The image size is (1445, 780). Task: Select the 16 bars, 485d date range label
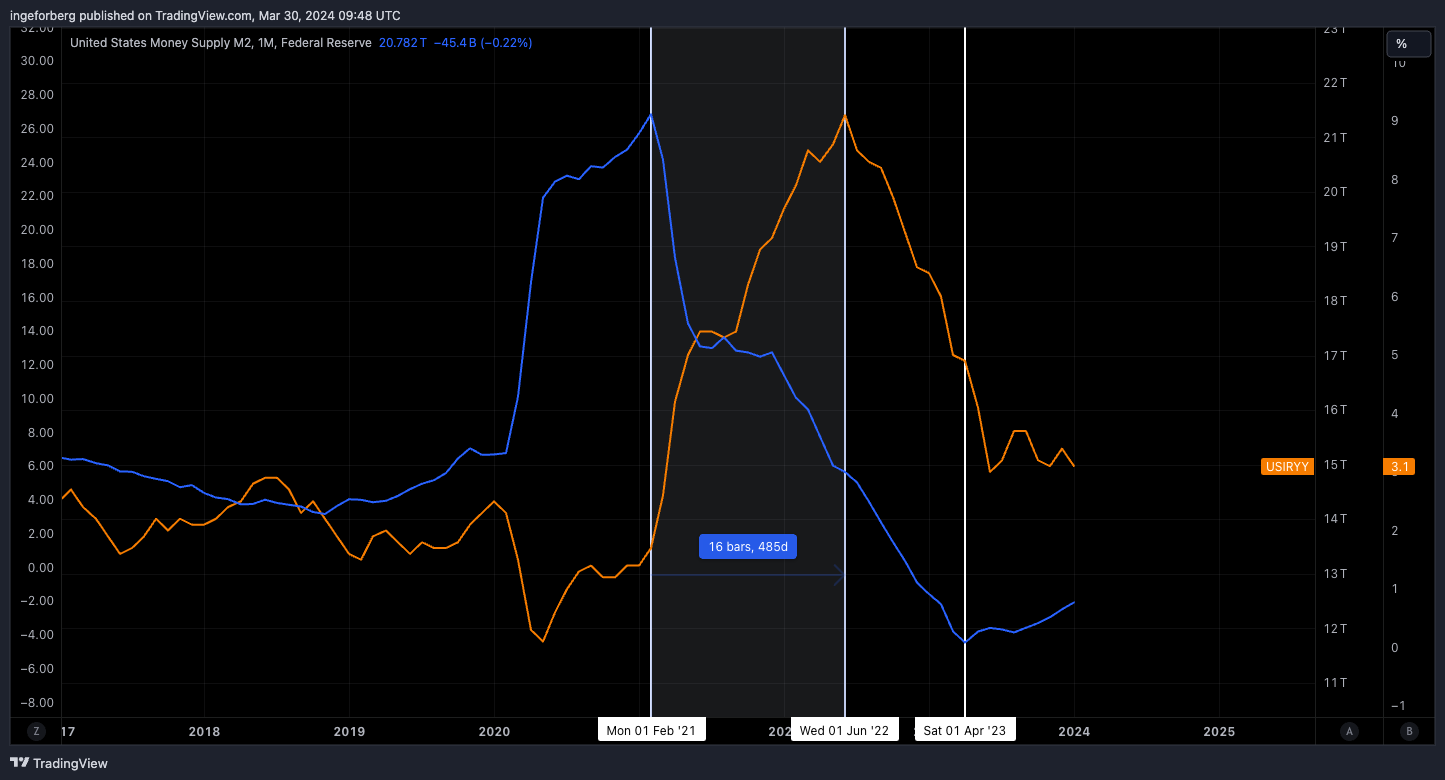748,546
